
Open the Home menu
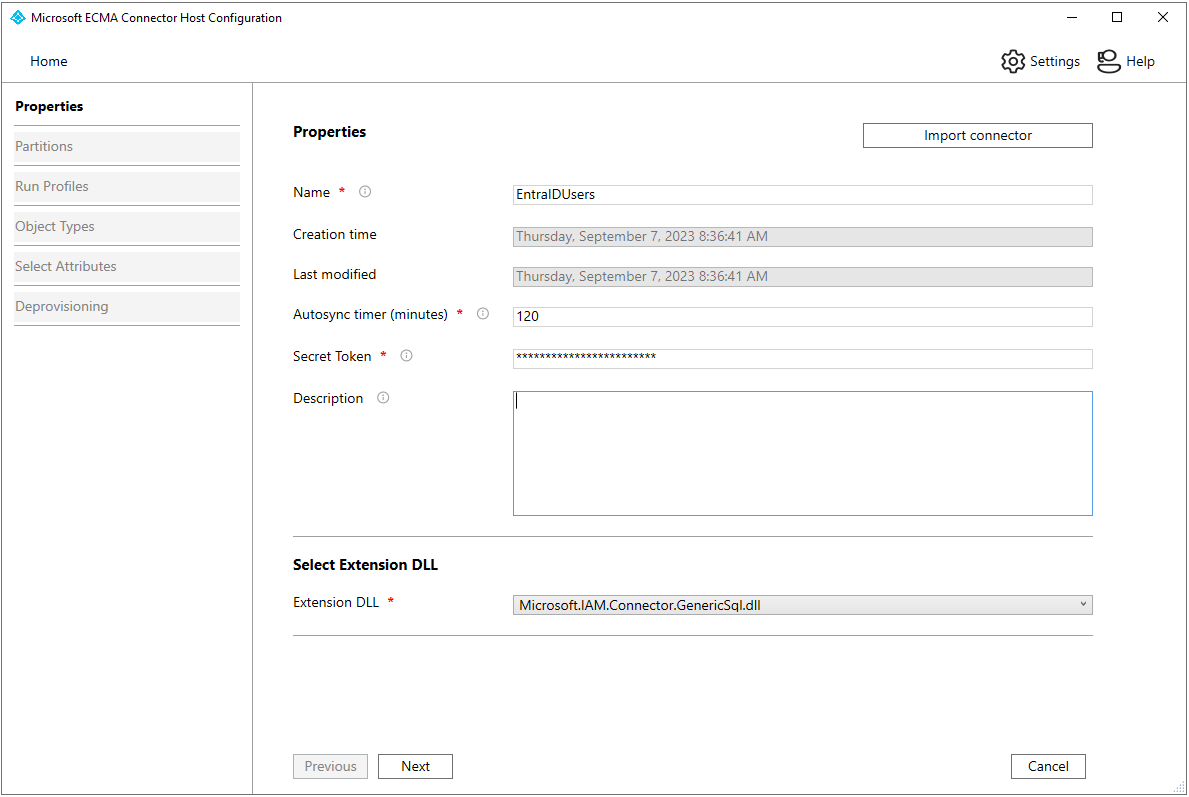pos(49,61)
